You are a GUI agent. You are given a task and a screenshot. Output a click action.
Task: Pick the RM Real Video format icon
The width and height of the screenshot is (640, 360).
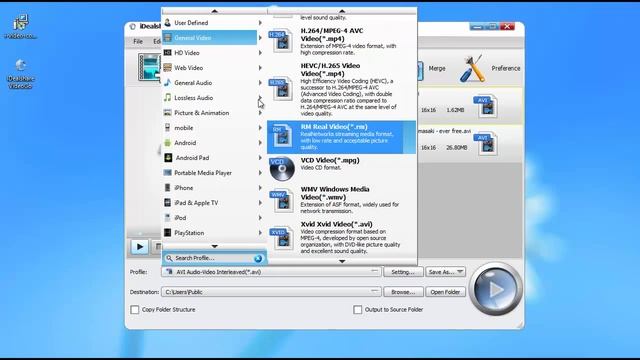[281, 136]
